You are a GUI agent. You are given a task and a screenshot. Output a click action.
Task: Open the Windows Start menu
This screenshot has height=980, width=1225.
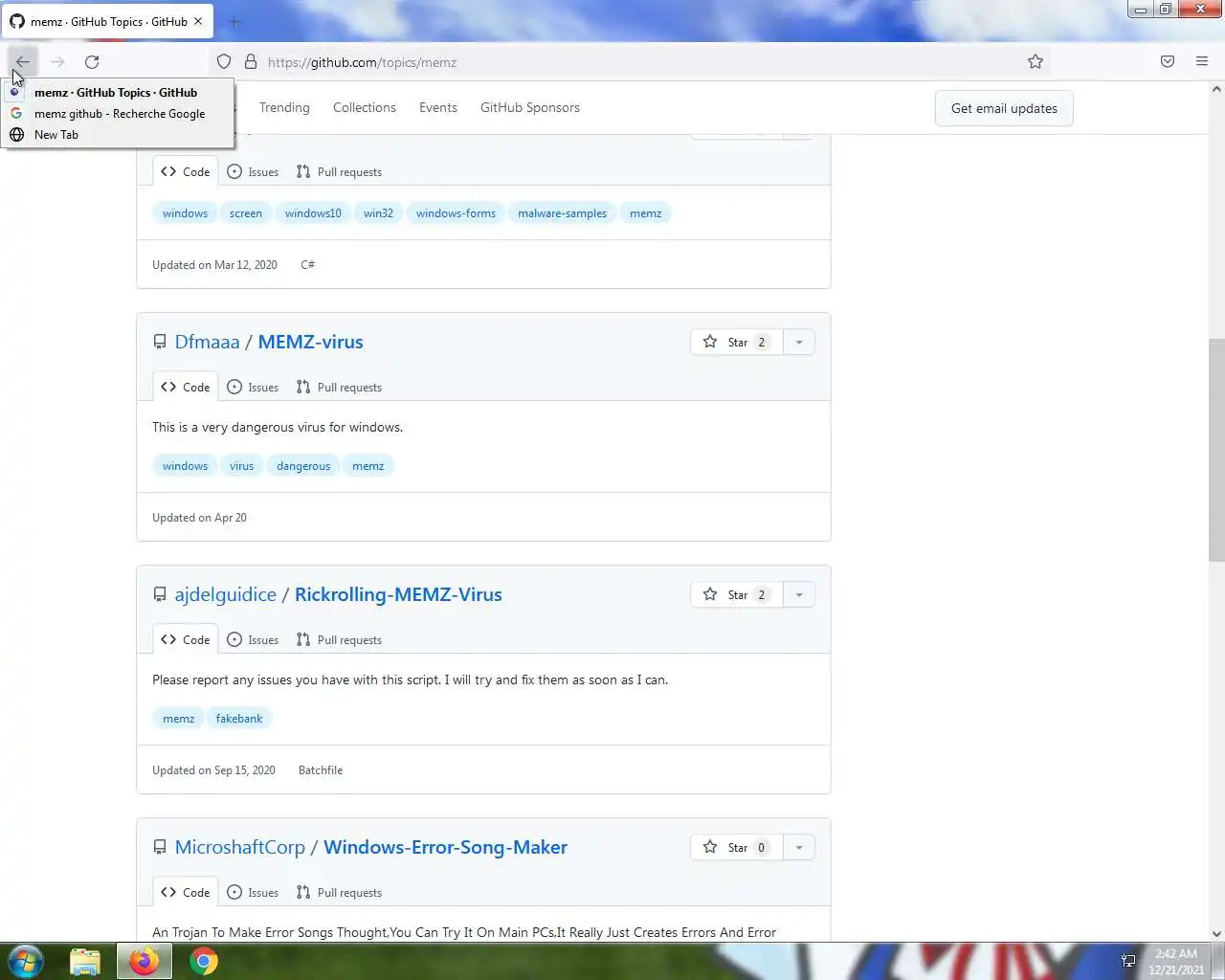pos(26,961)
